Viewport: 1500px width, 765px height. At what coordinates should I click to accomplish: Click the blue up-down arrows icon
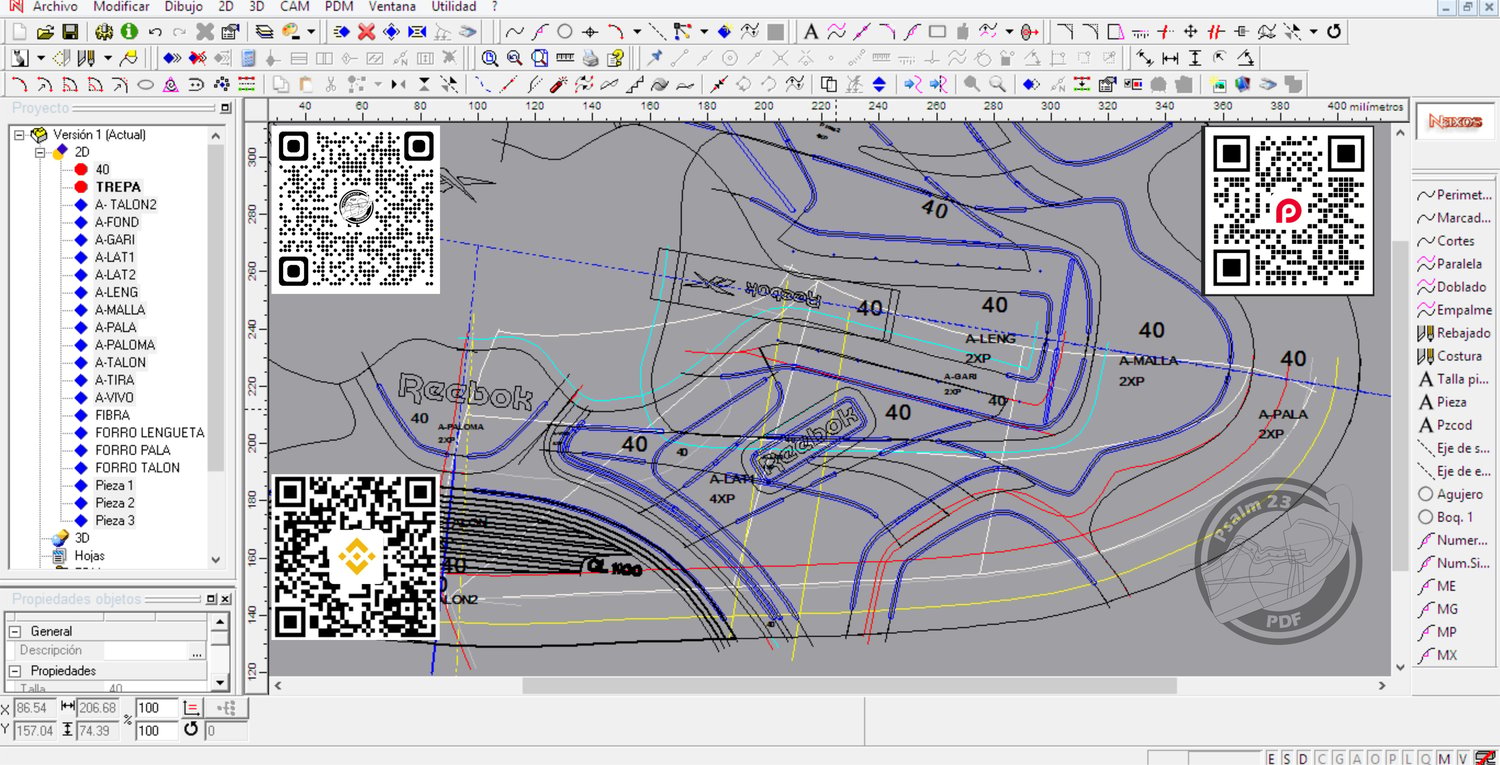point(879,84)
